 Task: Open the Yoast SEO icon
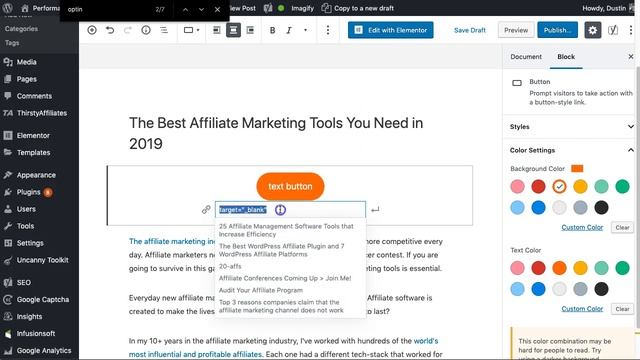613,30
